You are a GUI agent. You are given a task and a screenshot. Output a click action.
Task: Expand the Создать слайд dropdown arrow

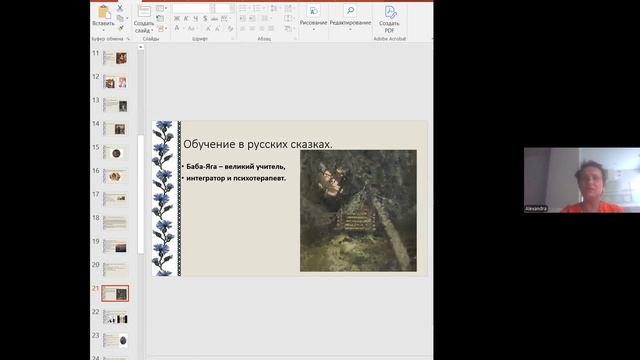[x=152, y=31]
